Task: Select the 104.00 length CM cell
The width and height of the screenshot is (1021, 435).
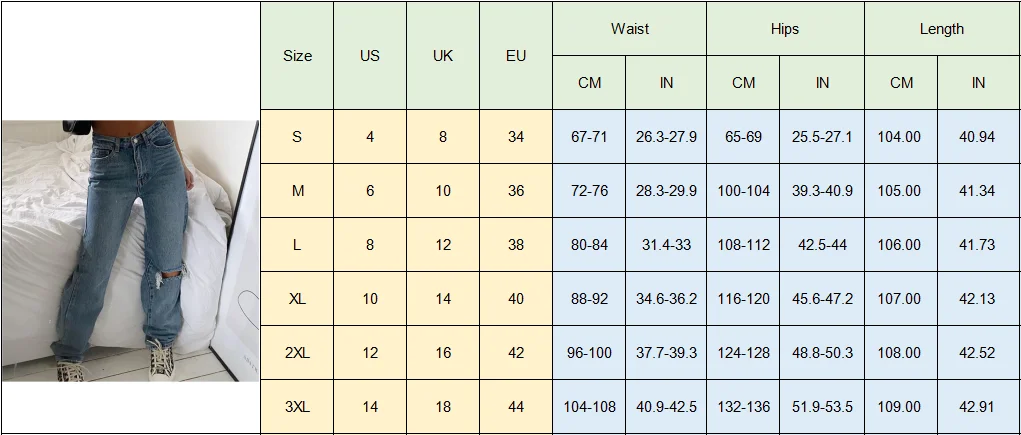Action: click(899, 137)
